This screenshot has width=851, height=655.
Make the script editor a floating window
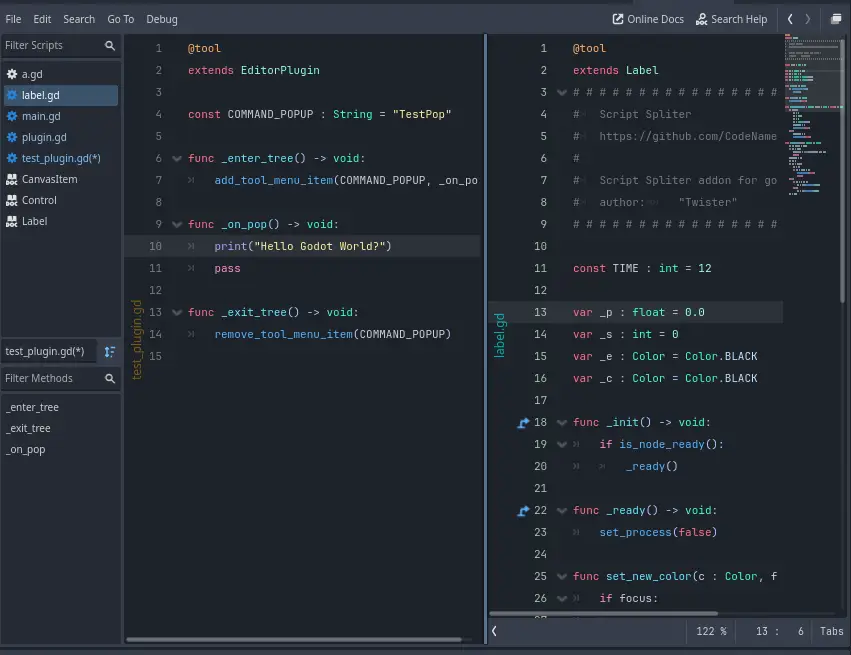click(x=835, y=19)
